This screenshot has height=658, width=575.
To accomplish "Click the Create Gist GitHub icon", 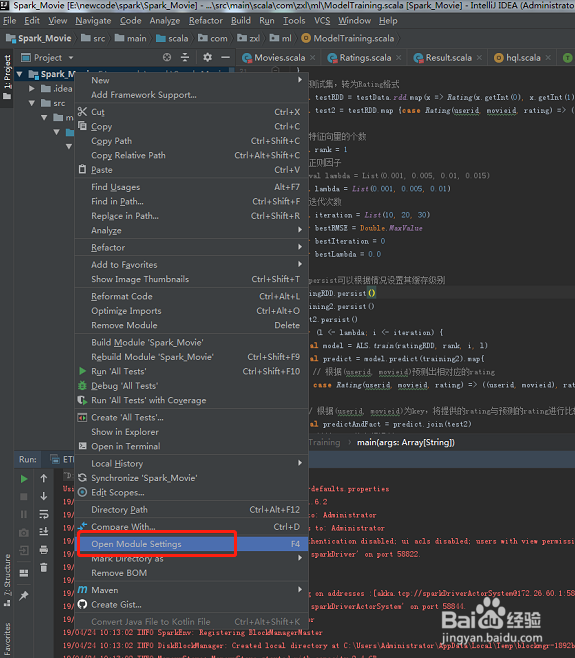I will click(82, 604).
